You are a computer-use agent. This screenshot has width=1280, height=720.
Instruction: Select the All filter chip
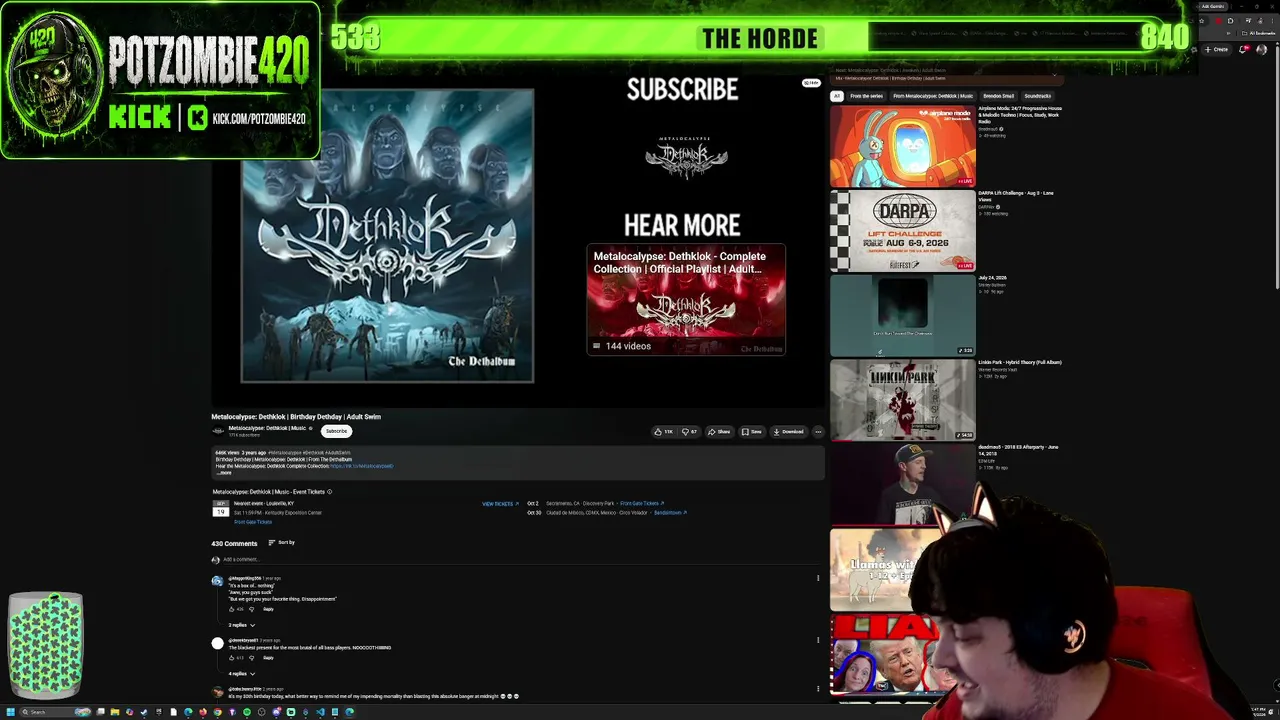point(837,96)
